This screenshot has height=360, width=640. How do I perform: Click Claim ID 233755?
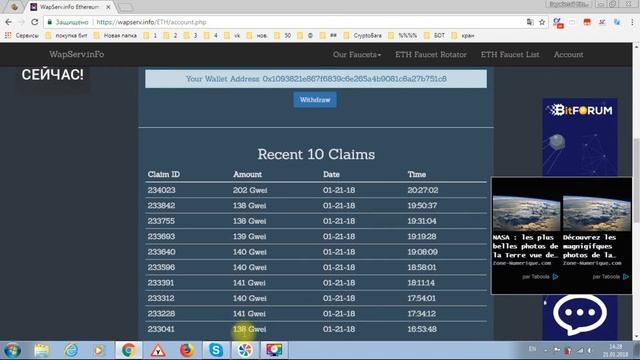[x=161, y=221]
